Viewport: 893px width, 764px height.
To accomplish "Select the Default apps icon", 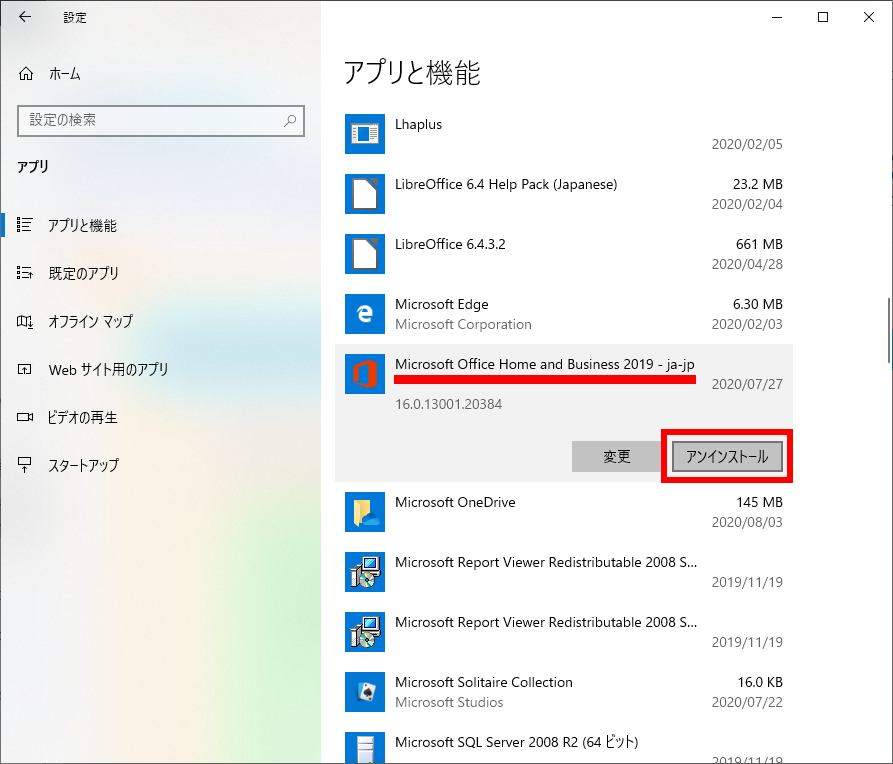I will click(24, 273).
